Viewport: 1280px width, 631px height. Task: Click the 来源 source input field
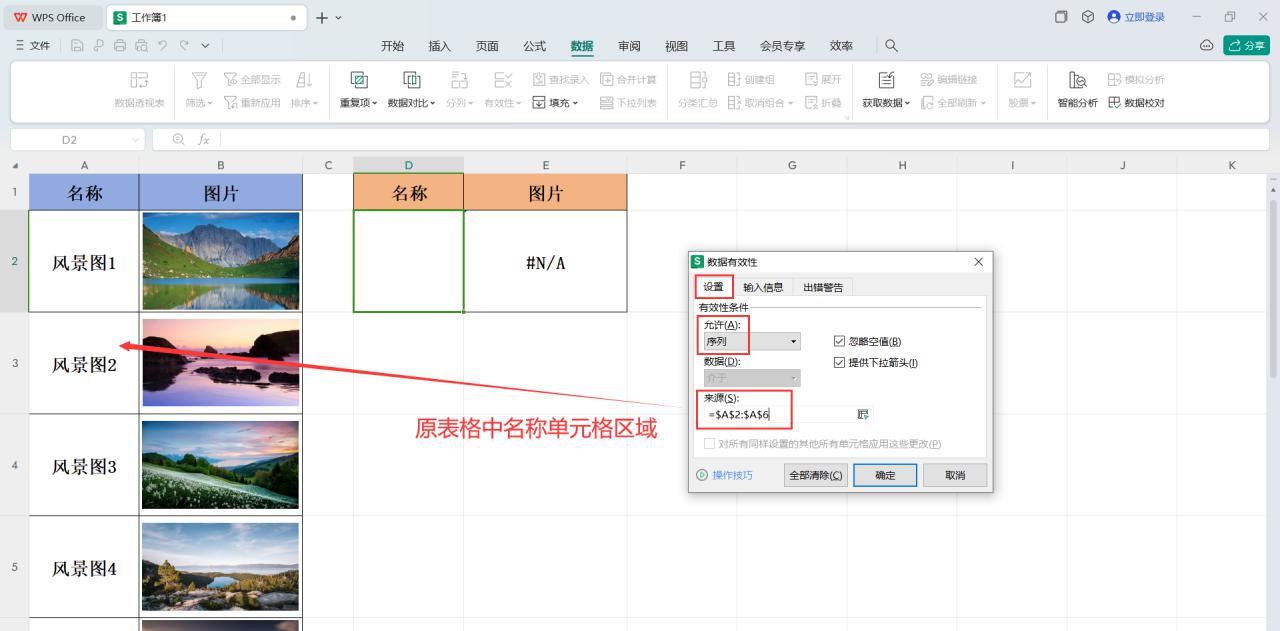point(778,414)
